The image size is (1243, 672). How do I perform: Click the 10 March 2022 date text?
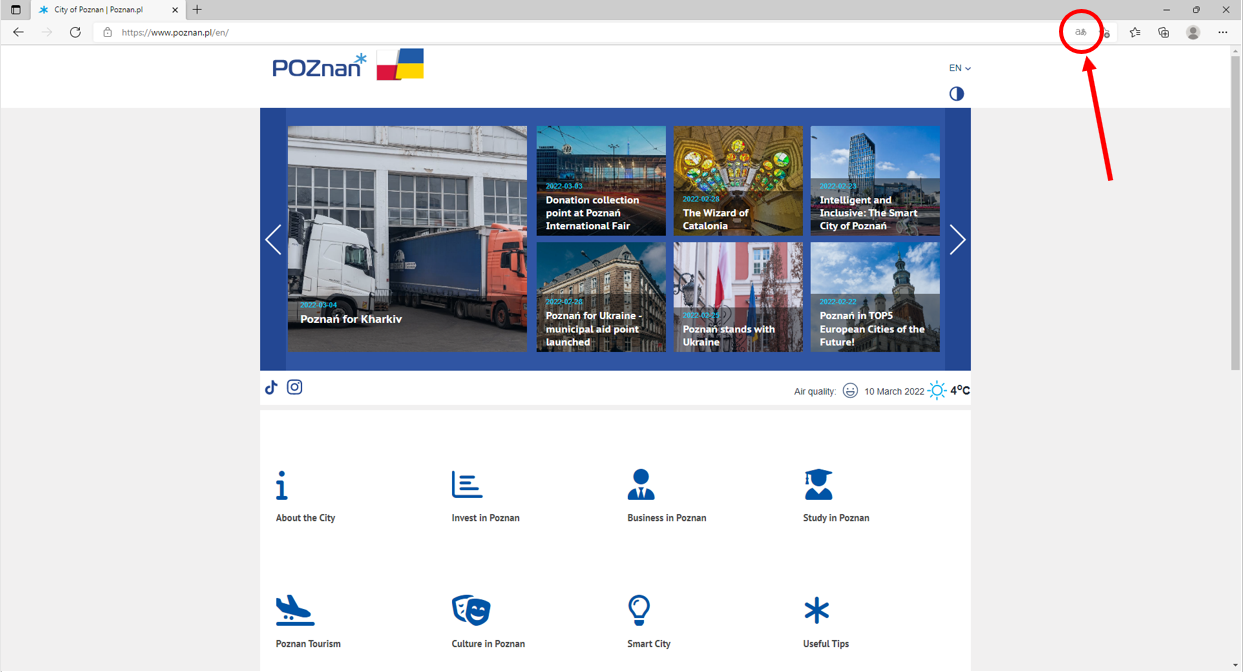[x=894, y=392]
